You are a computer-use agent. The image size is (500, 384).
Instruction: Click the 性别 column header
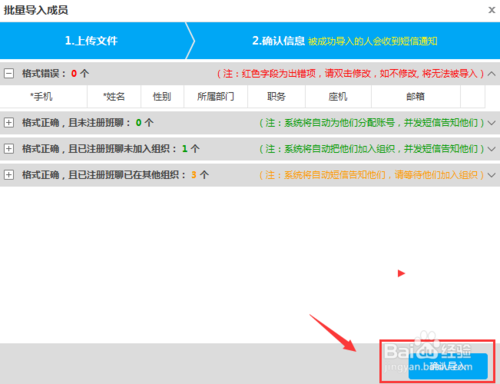pyautogui.click(x=162, y=97)
